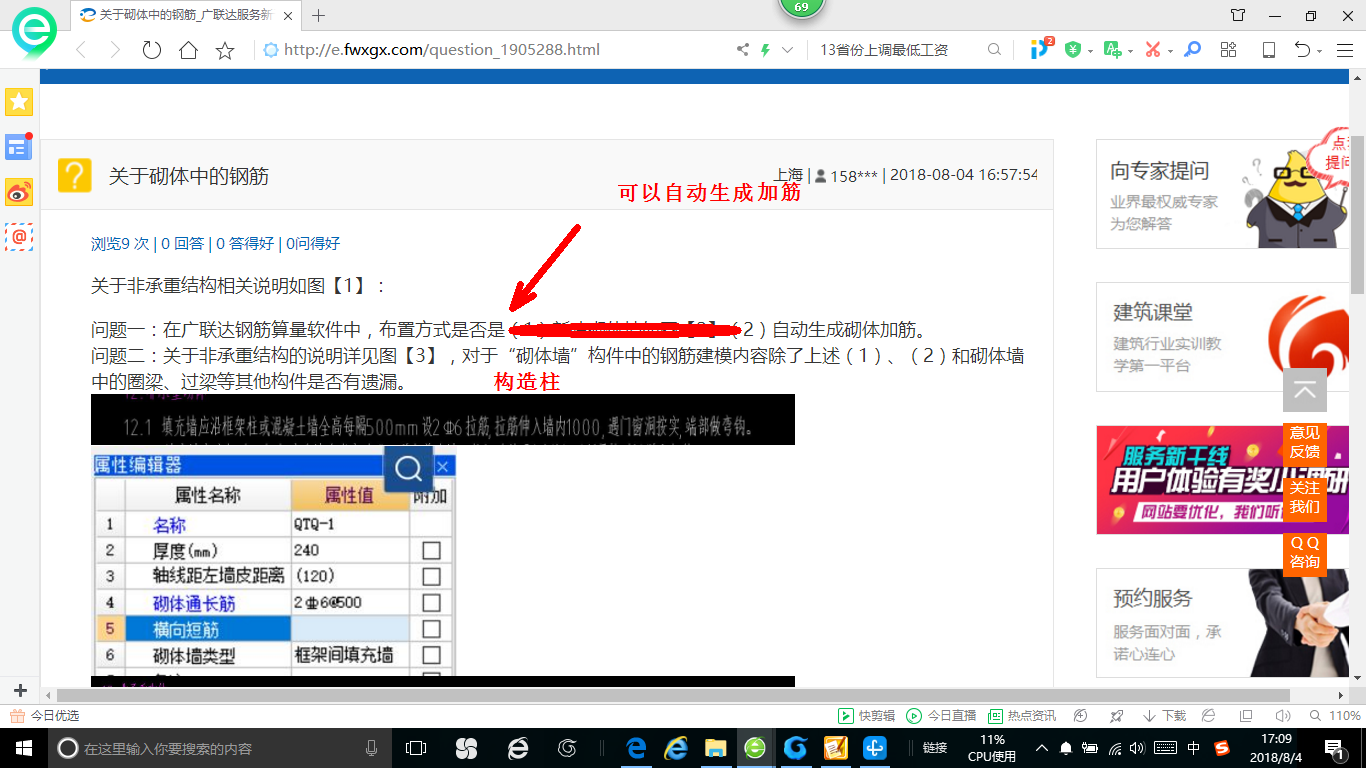Tick the 砌体墙类型 row 附加 checkbox

(431, 655)
